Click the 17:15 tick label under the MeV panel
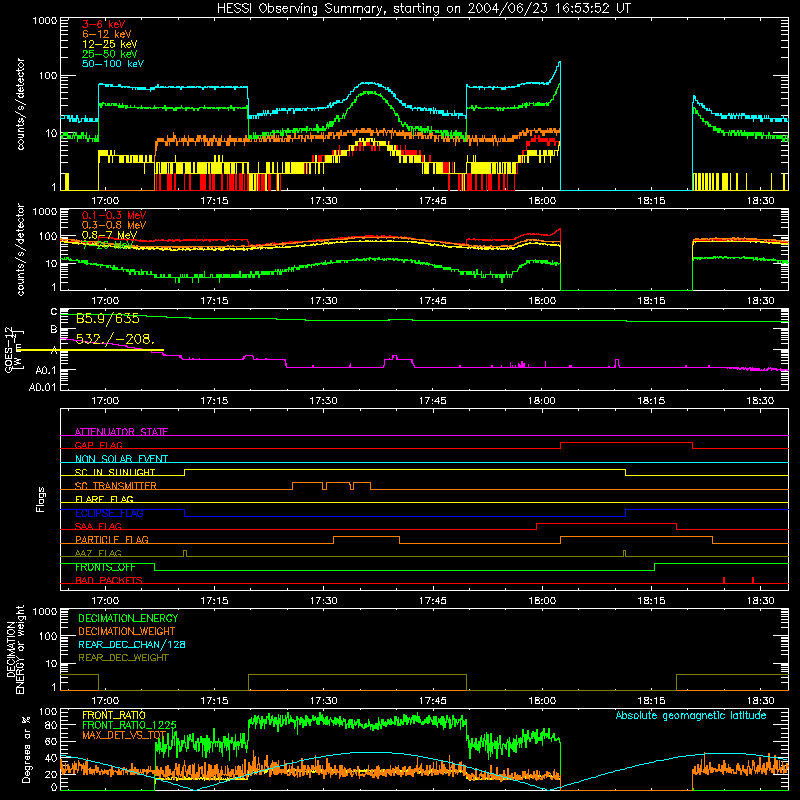The width and height of the screenshot is (800, 800). (214, 301)
